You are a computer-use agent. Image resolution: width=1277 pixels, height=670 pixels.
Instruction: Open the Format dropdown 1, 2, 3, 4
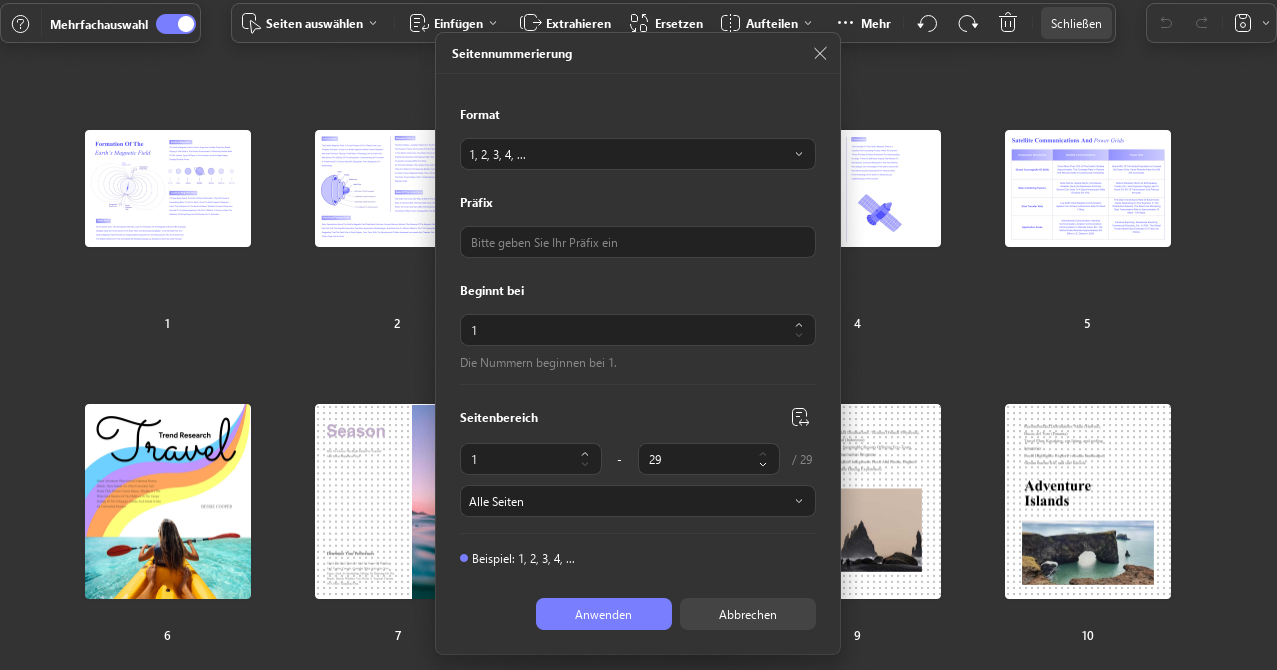point(638,154)
